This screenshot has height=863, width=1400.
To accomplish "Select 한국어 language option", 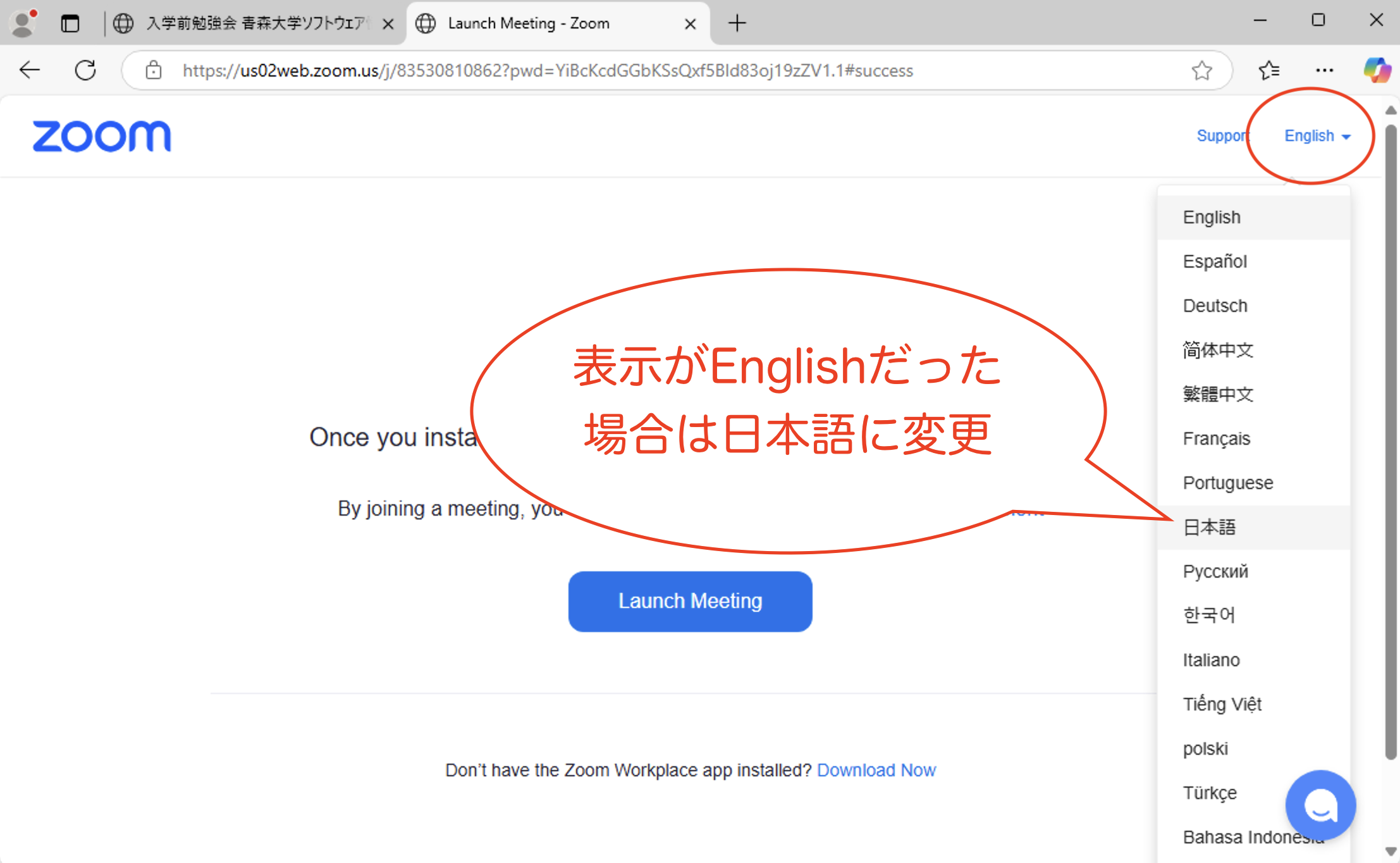I will [1208, 615].
